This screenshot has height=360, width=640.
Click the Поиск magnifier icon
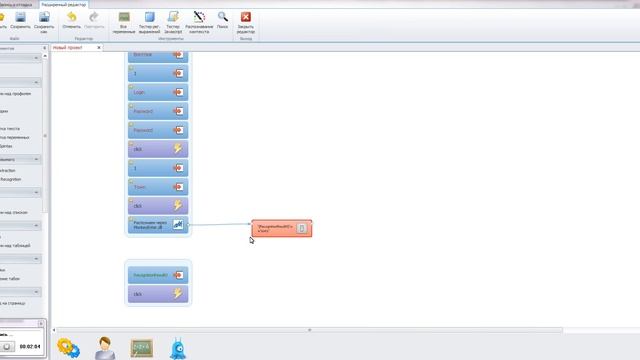click(222, 17)
